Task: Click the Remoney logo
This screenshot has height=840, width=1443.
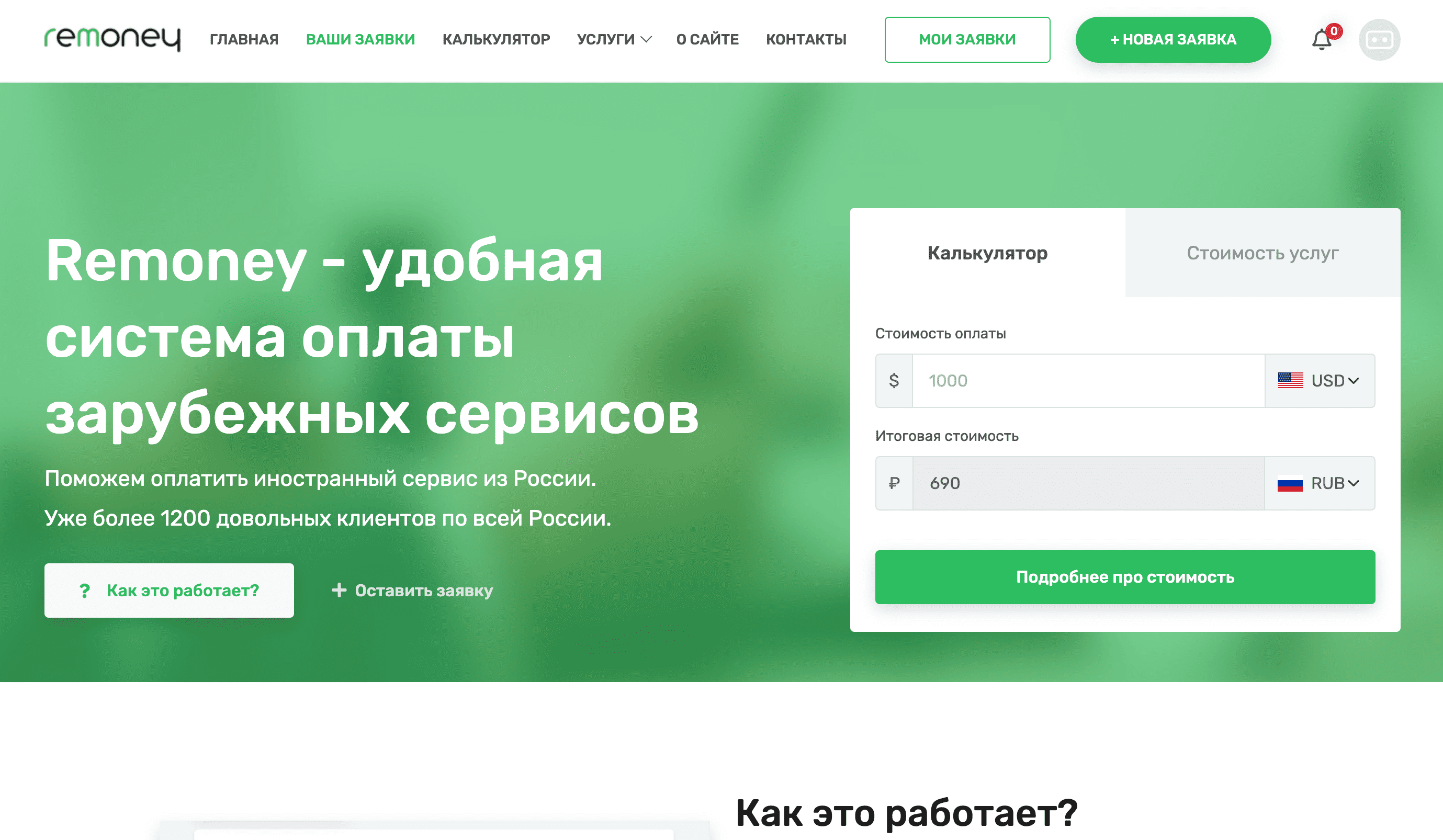Action: [x=113, y=38]
